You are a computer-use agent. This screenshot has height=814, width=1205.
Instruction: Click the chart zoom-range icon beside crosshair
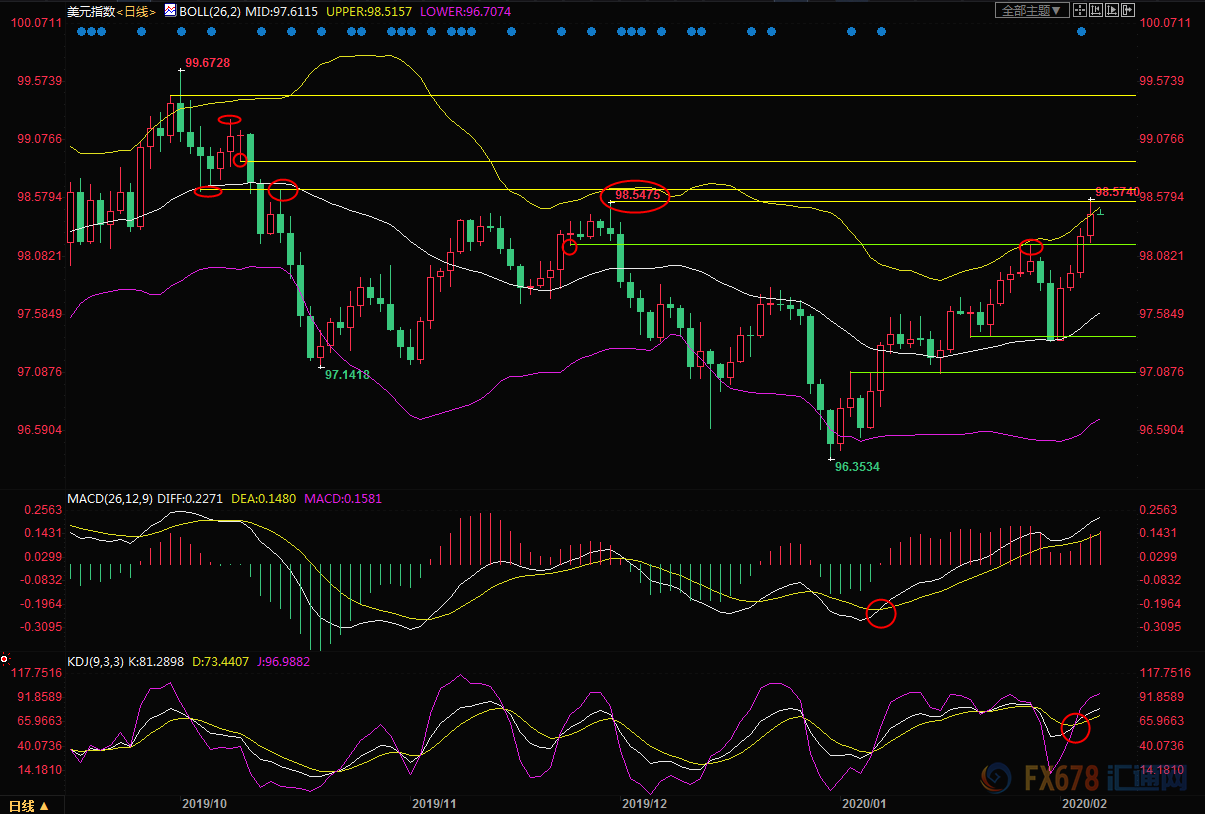tap(1096, 10)
